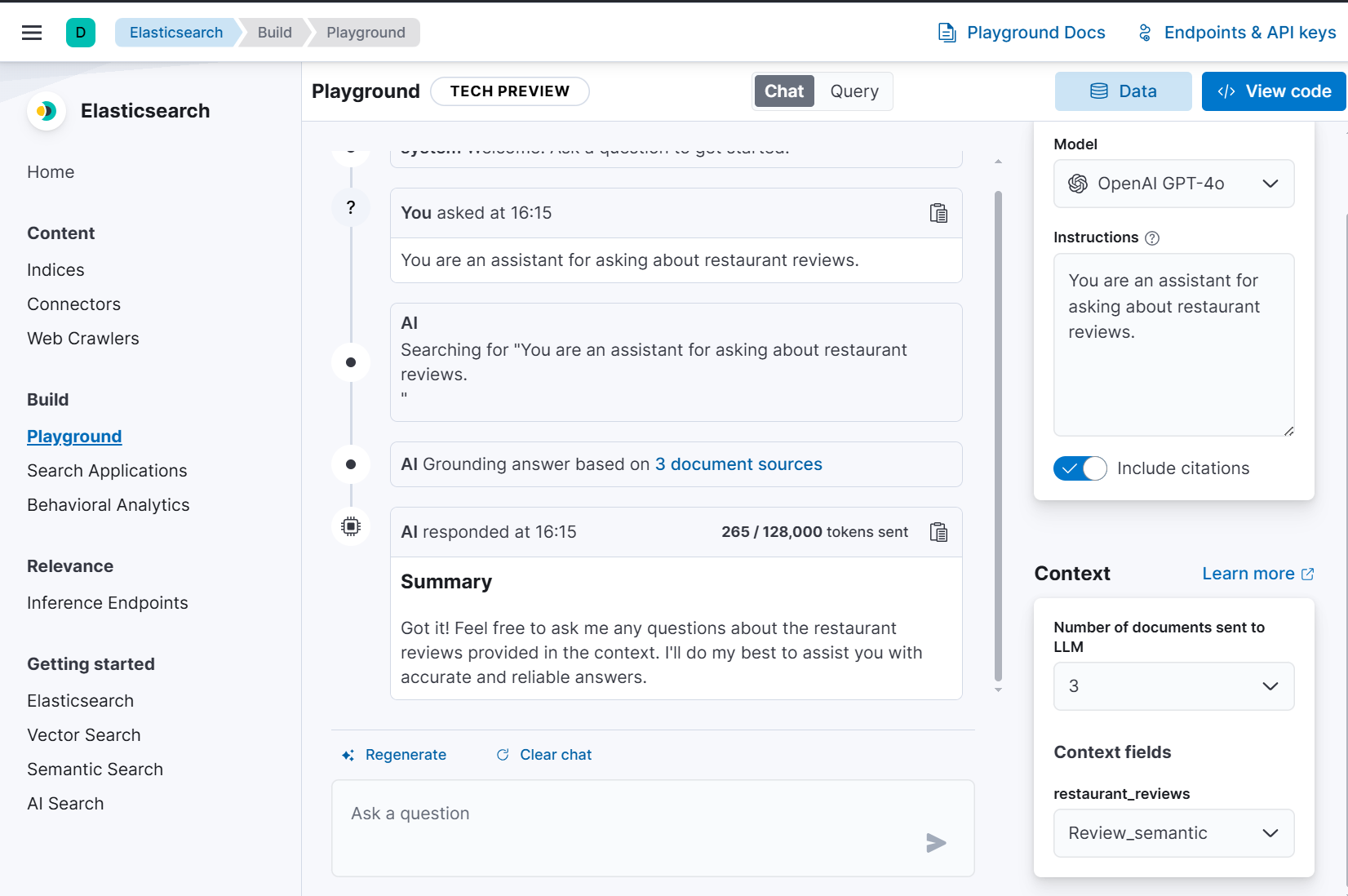The height and width of the screenshot is (896, 1348).
Task: Click the Build breadcrumb
Action: click(275, 33)
